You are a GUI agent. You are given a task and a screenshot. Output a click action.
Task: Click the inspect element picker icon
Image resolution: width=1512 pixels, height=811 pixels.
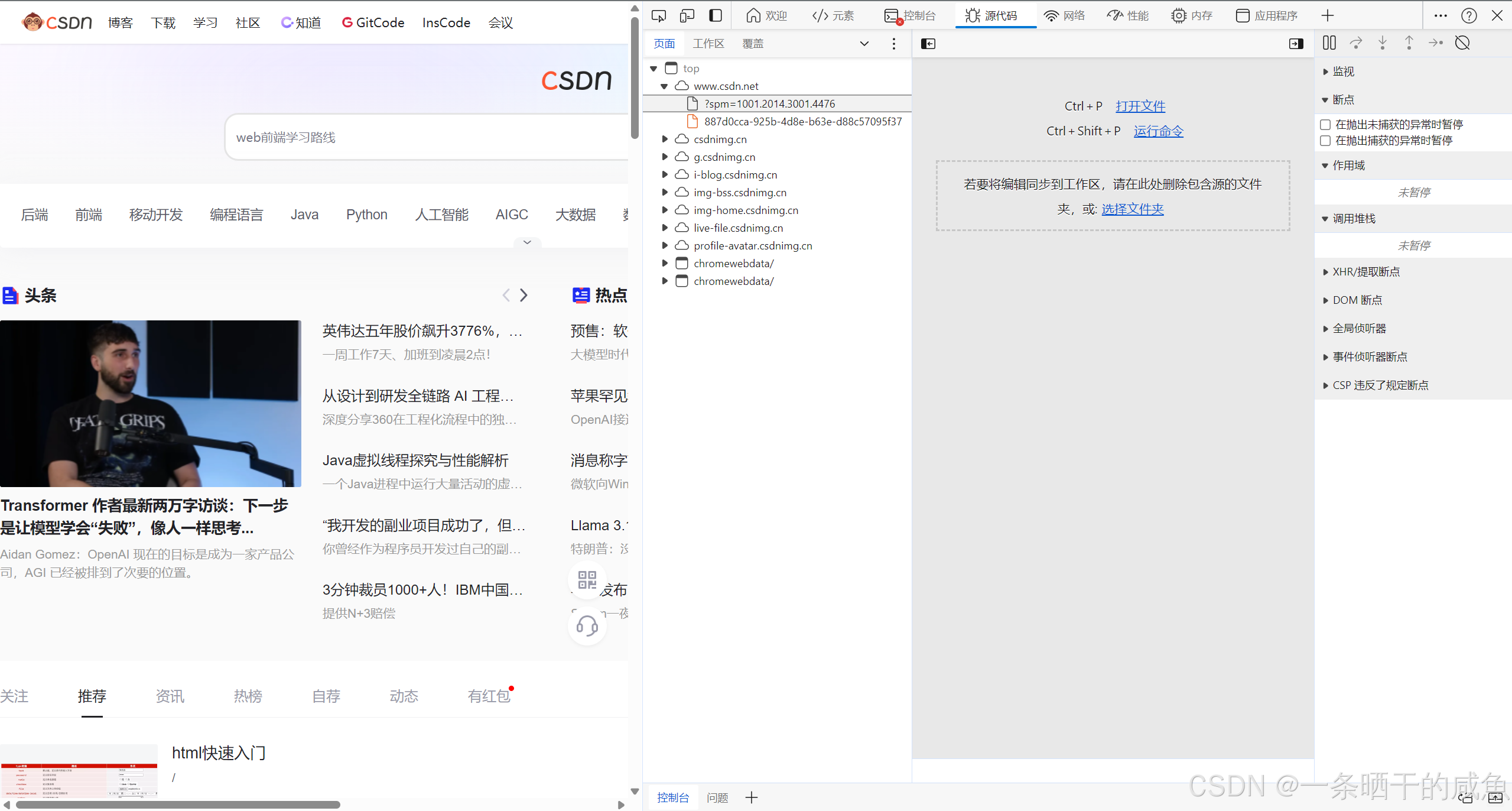click(658, 15)
